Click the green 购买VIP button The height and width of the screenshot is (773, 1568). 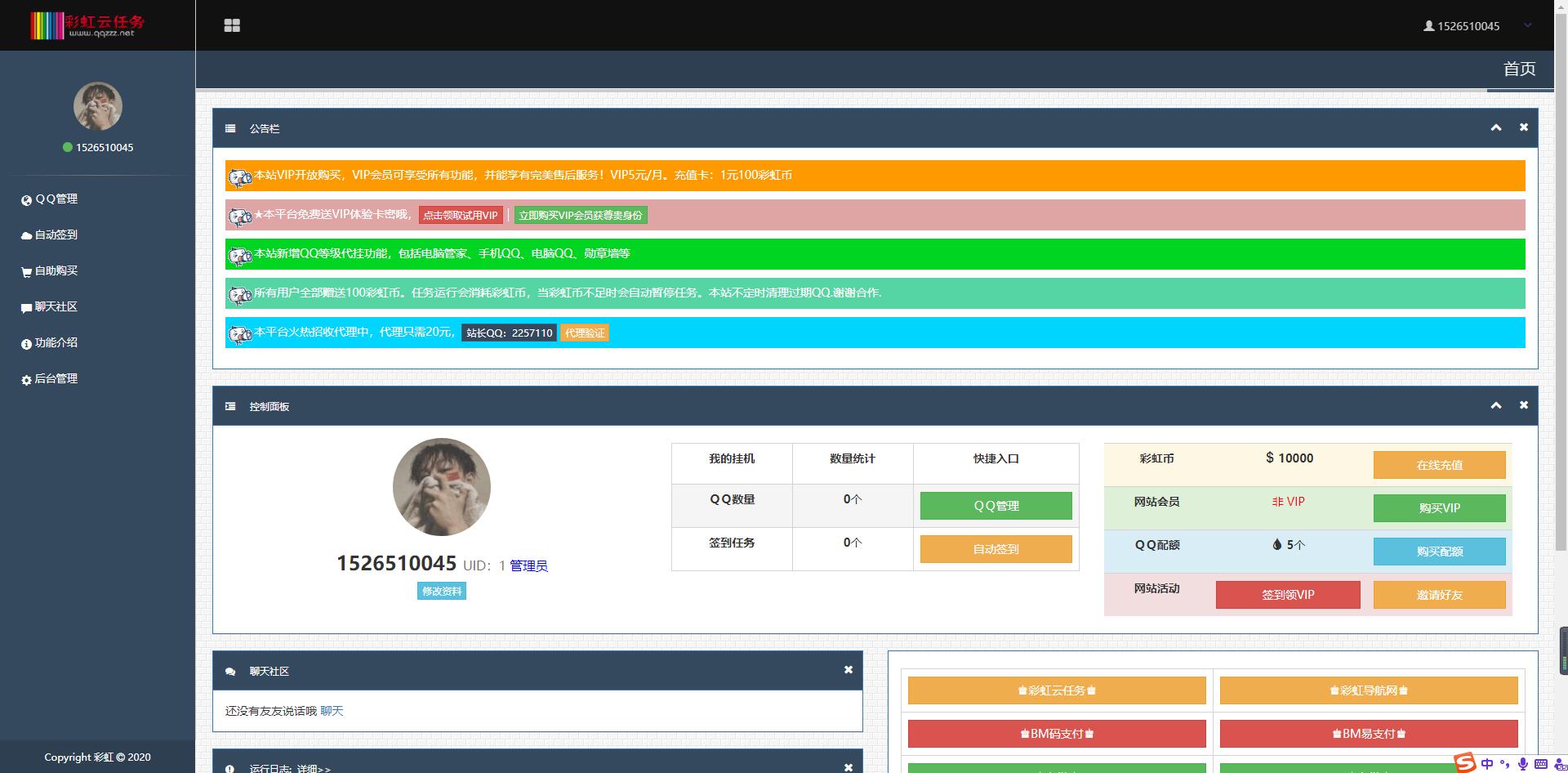(x=1439, y=508)
